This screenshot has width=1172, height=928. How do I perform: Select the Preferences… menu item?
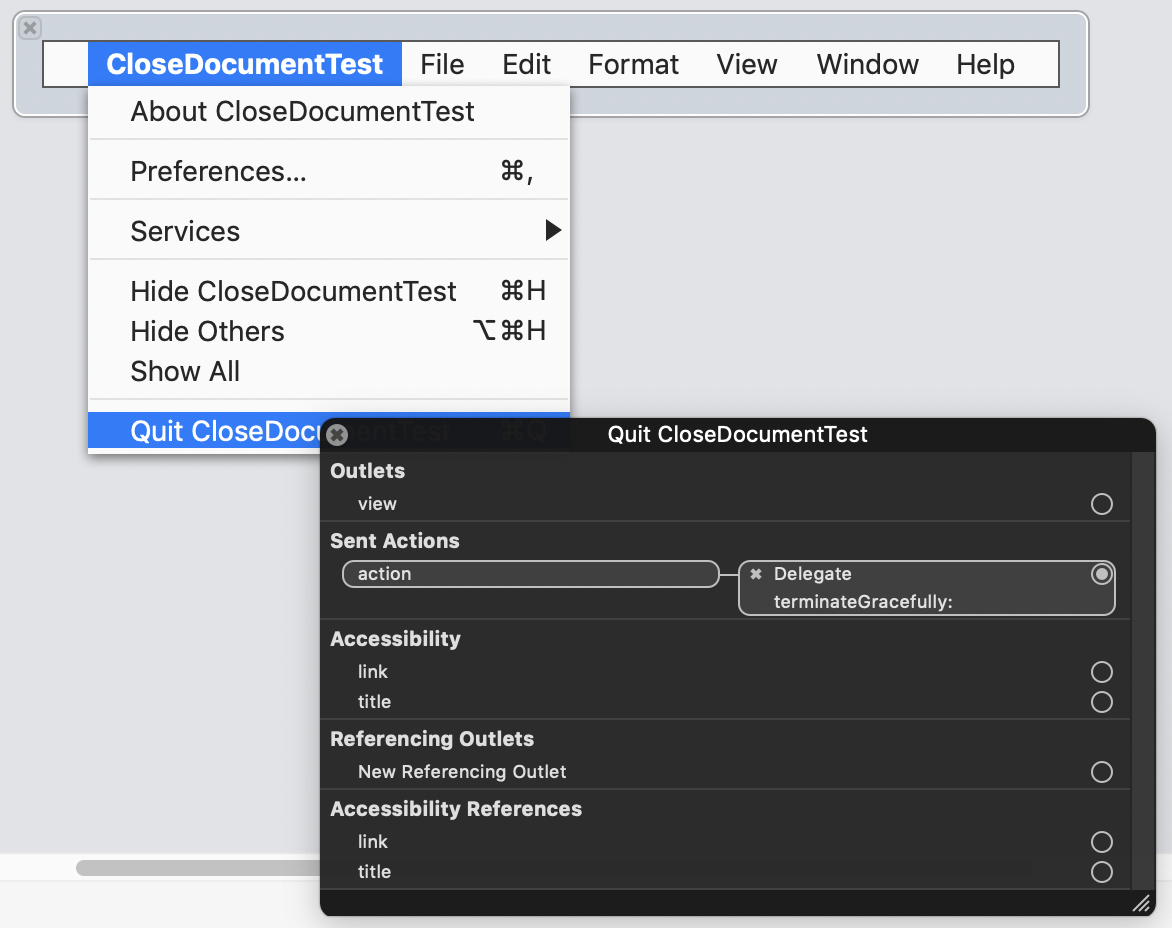[218, 171]
